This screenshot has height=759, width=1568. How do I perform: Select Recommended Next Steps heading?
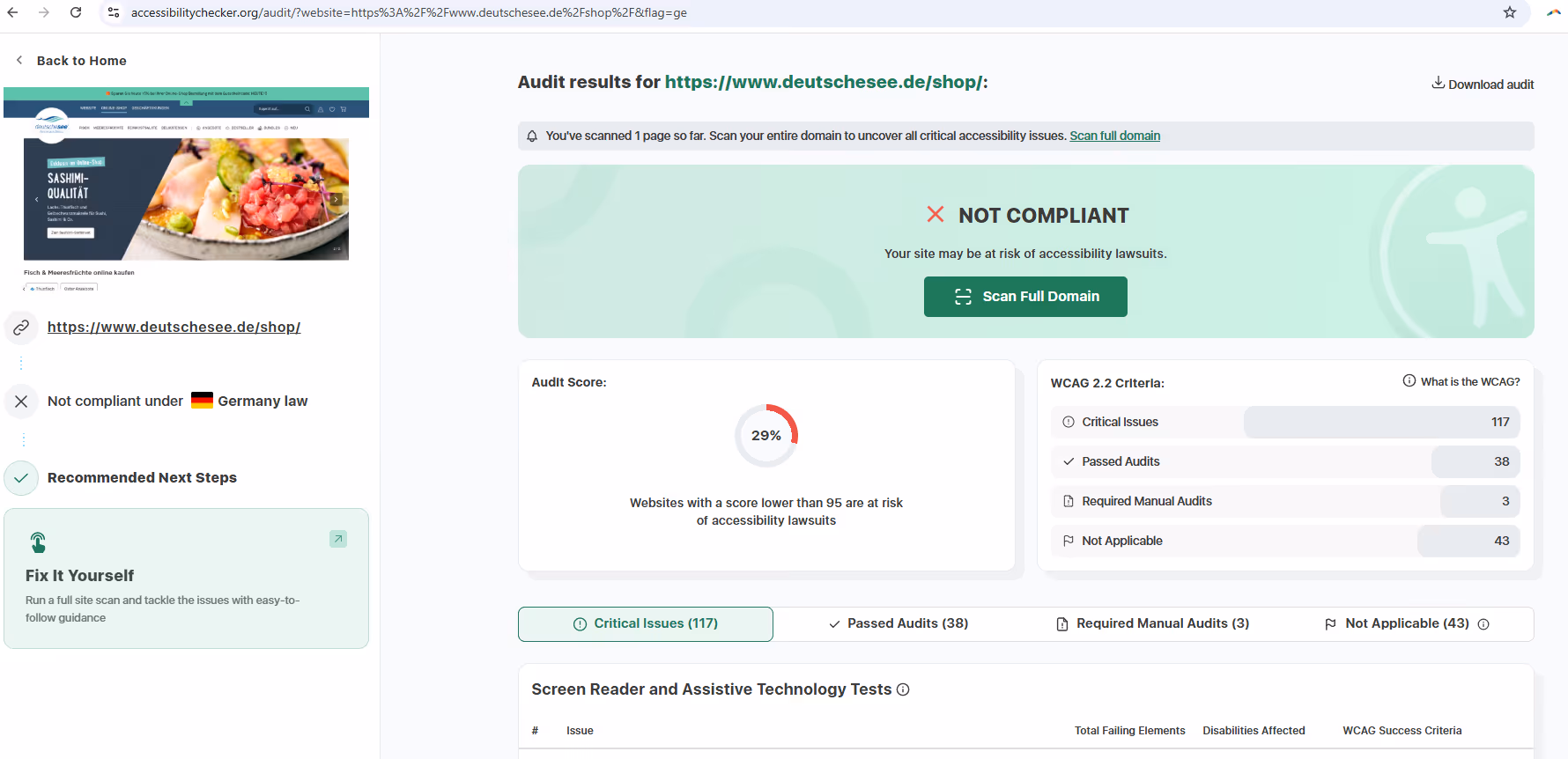tap(142, 477)
